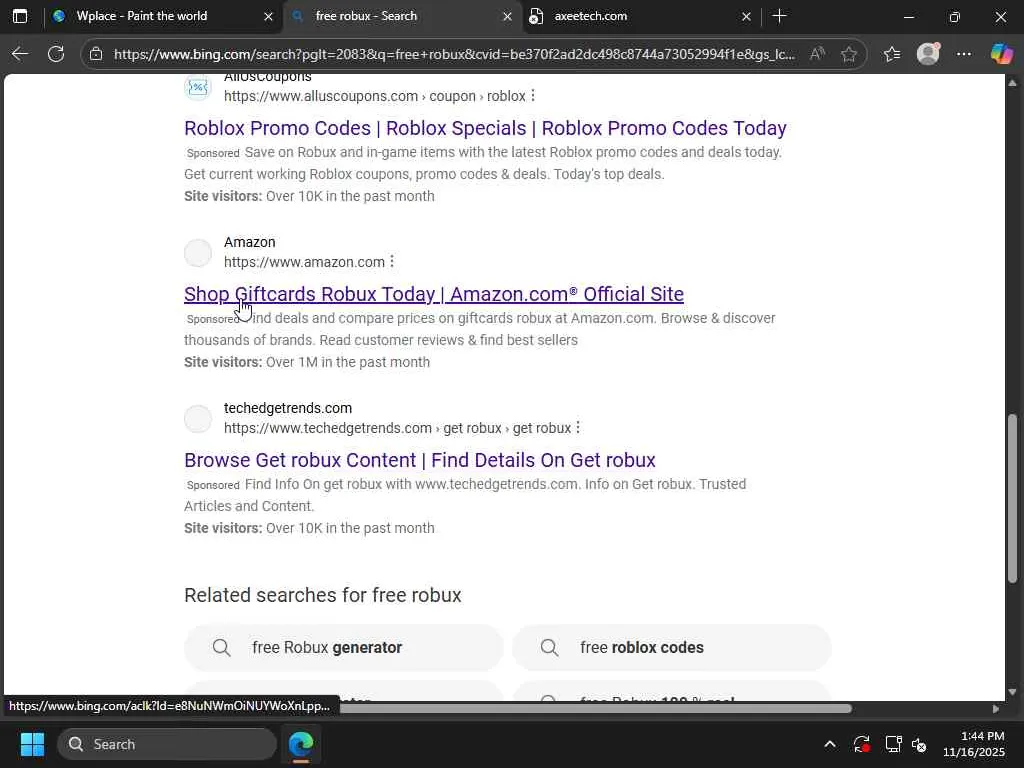Open Roblox Promo Codes result link
This screenshot has width=1024, height=768.
(x=485, y=128)
